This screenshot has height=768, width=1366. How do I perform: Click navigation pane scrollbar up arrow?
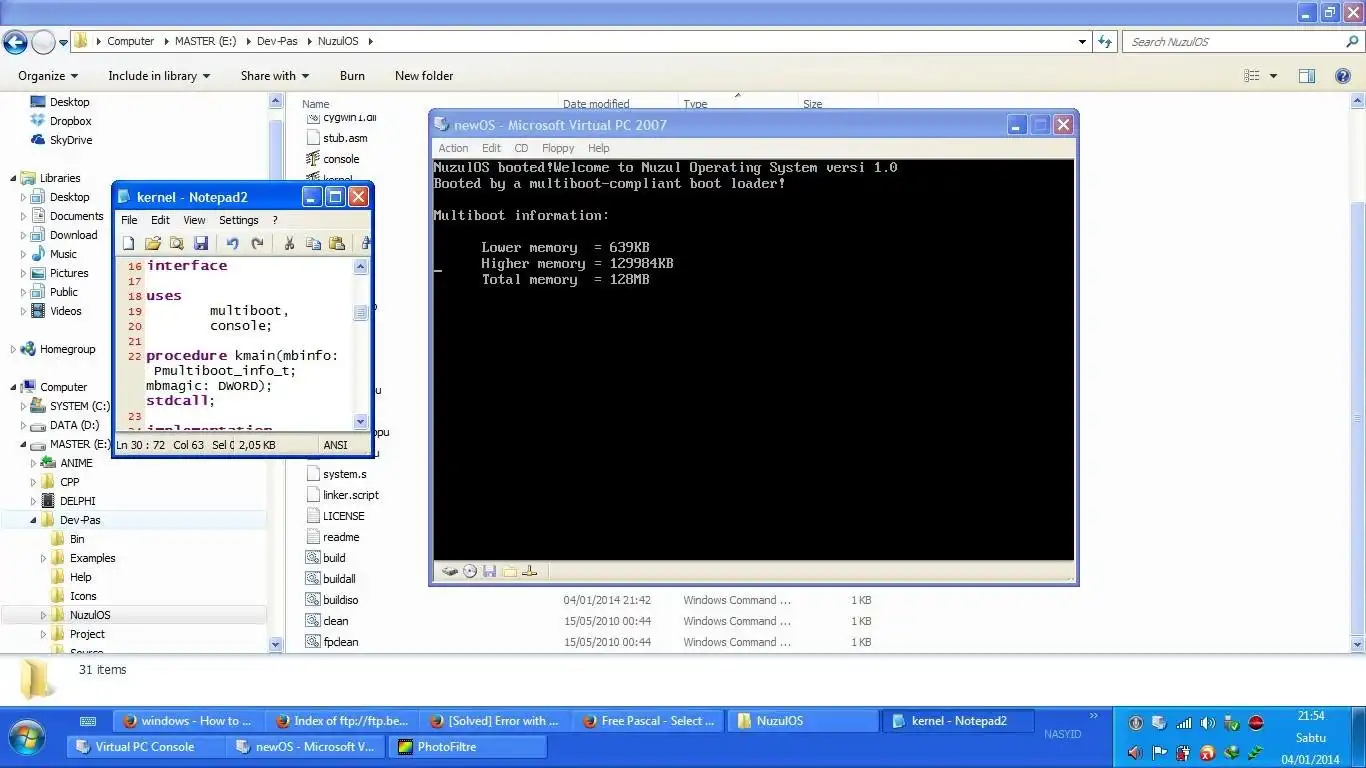(276, 101)
